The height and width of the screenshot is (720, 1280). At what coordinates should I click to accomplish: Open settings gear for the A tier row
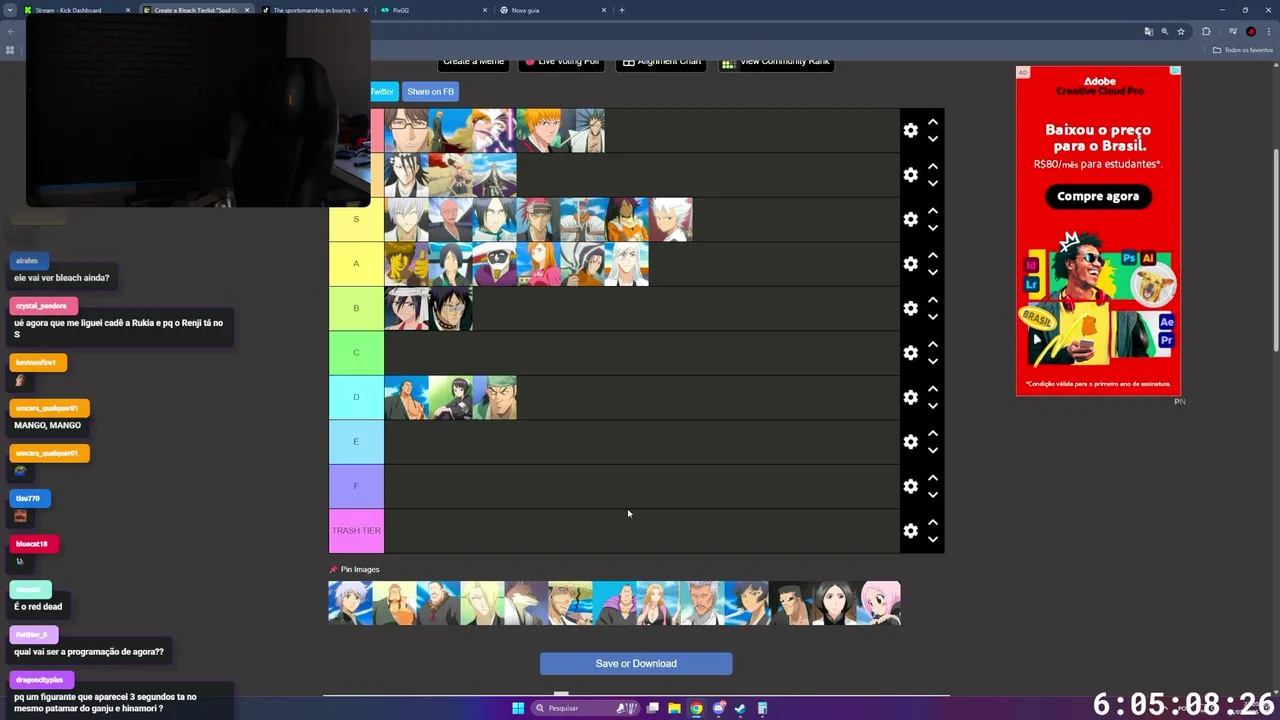(910, 264)
